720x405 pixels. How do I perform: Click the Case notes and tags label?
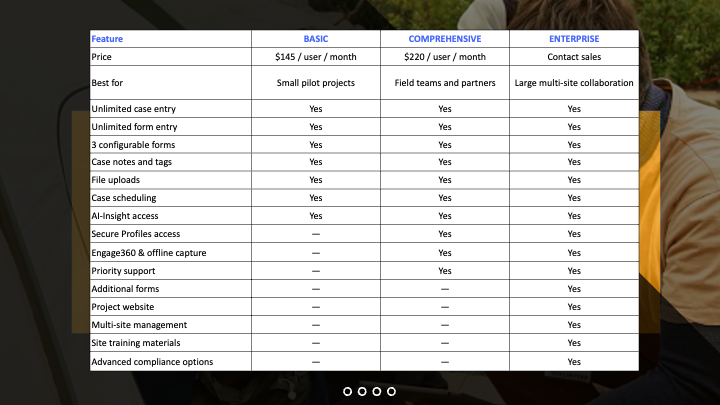[x=131, y=162]
